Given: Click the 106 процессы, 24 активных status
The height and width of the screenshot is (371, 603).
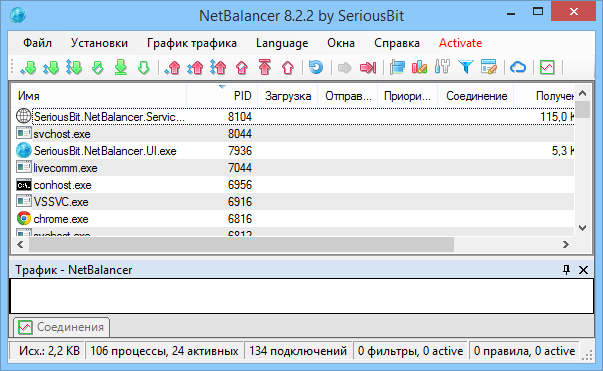Looking at the screenshot, I should pyautogui.click(x=164, y=351).
